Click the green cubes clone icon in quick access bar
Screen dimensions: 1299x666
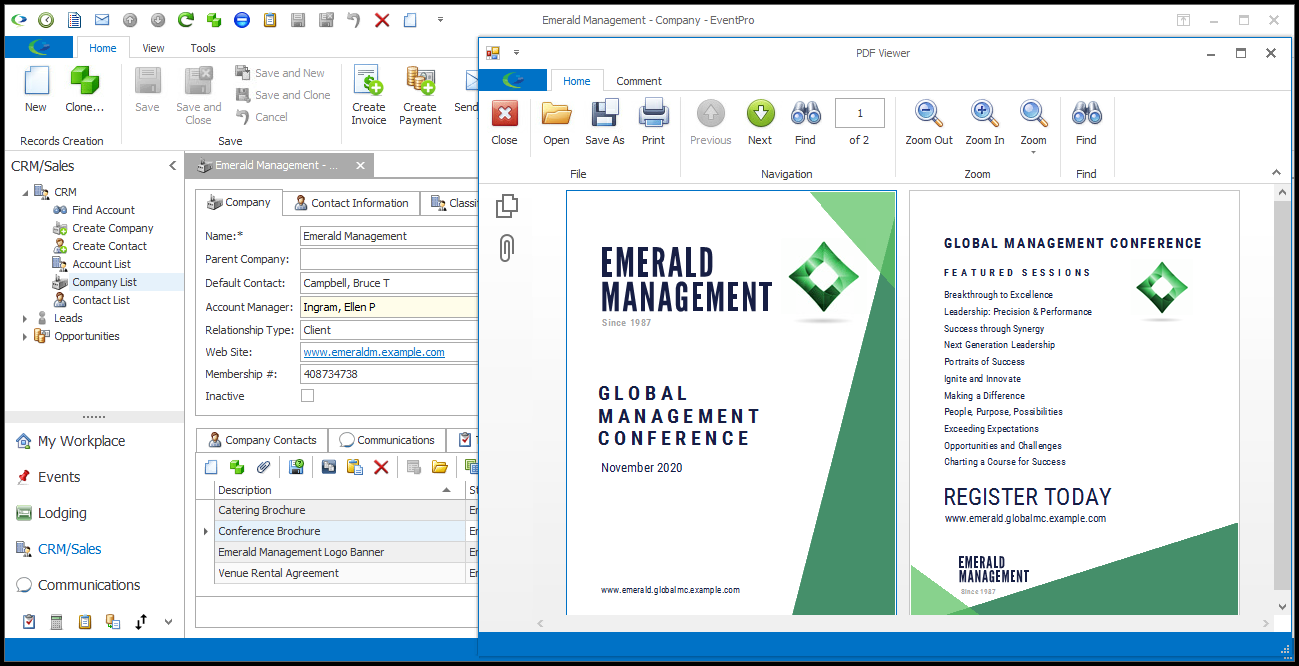point(214,20)
